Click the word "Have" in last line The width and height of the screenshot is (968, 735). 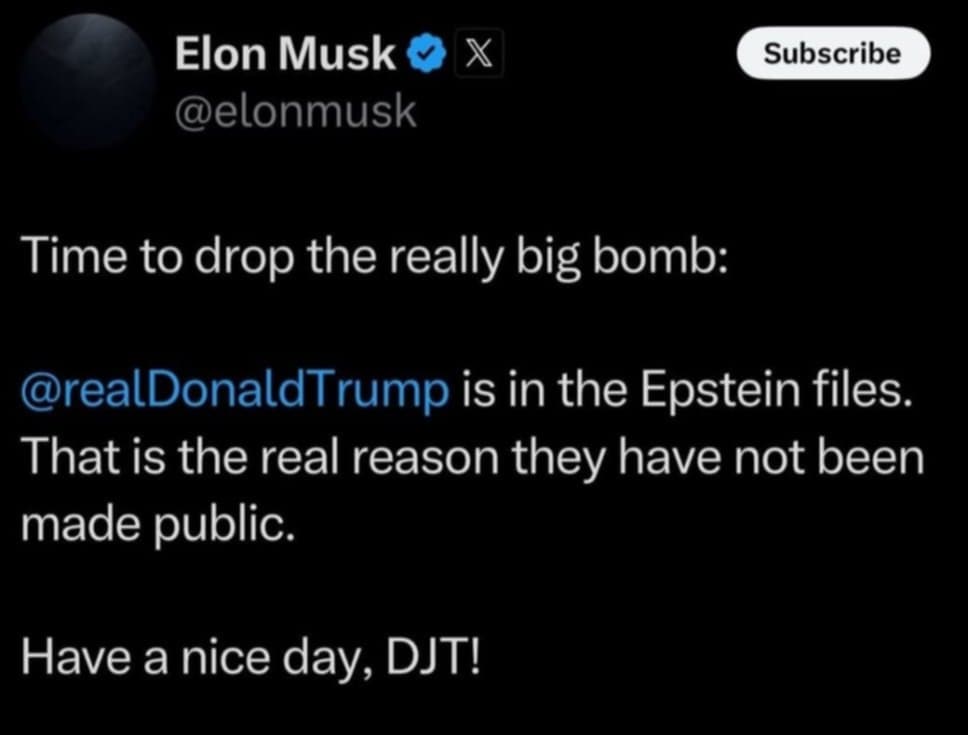pos(75,658)
